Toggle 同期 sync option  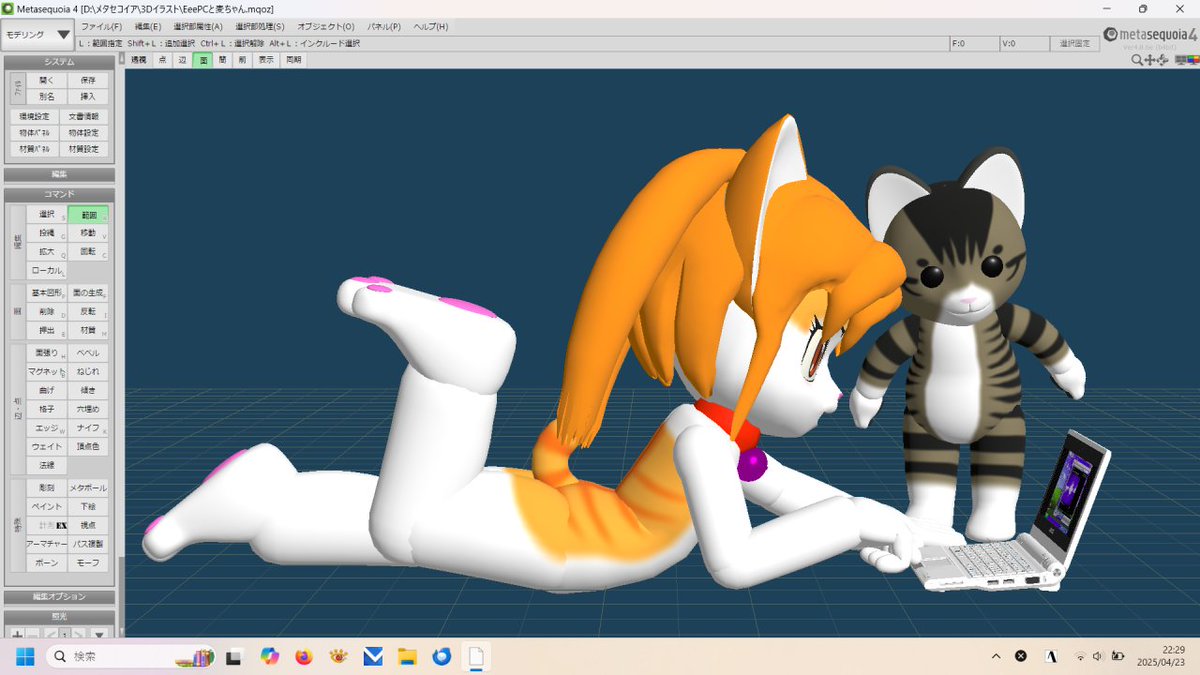[293, 60]
